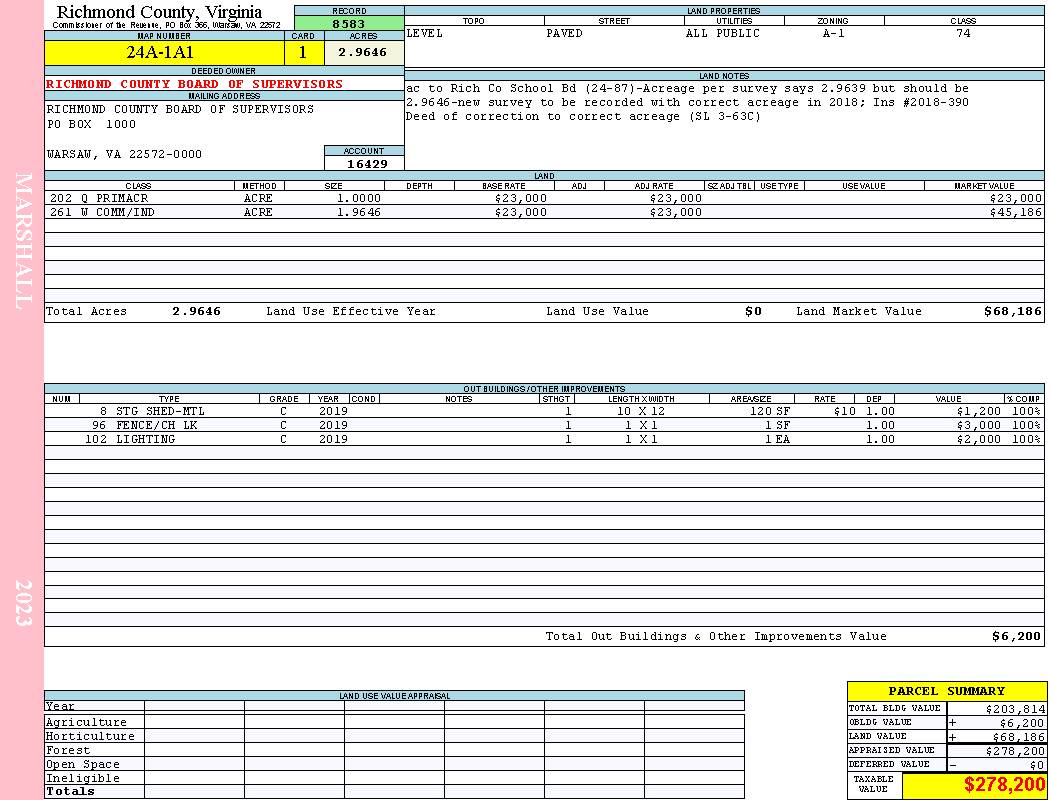Click the 2023 year sidebar label
This screenshot has width=1050, height=800.
(23, 603)
